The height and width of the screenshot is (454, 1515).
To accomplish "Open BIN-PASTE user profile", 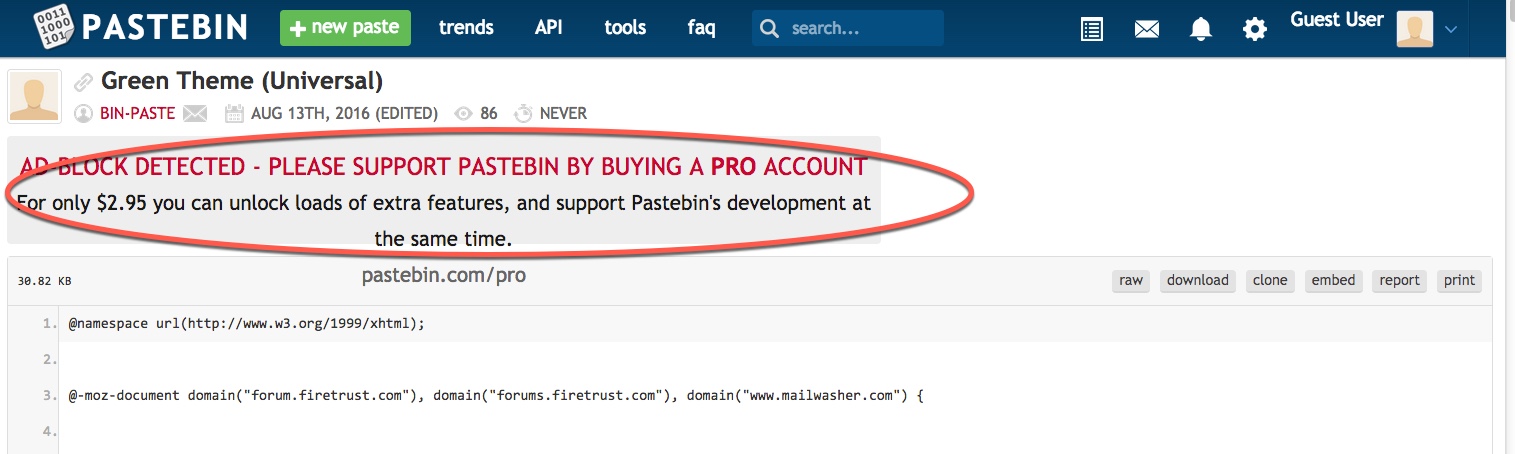I will pos(138,113).
